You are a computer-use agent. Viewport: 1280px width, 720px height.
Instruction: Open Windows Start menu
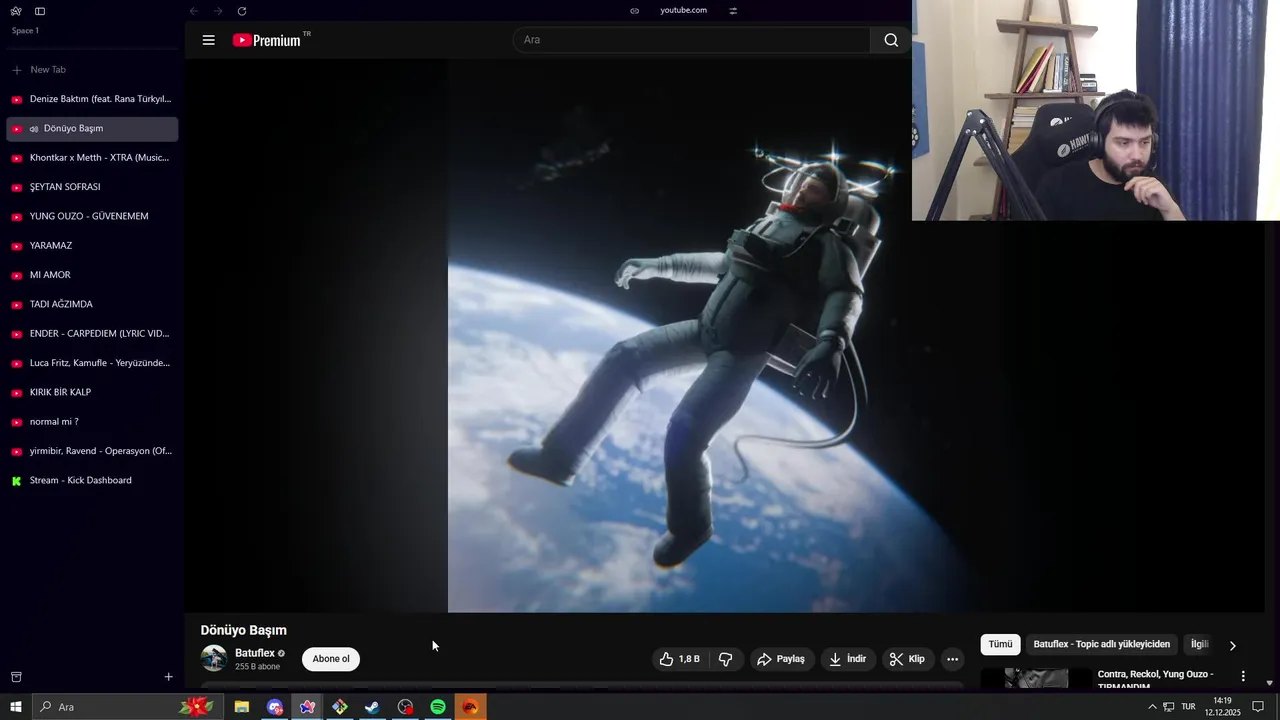pos(16,707)
